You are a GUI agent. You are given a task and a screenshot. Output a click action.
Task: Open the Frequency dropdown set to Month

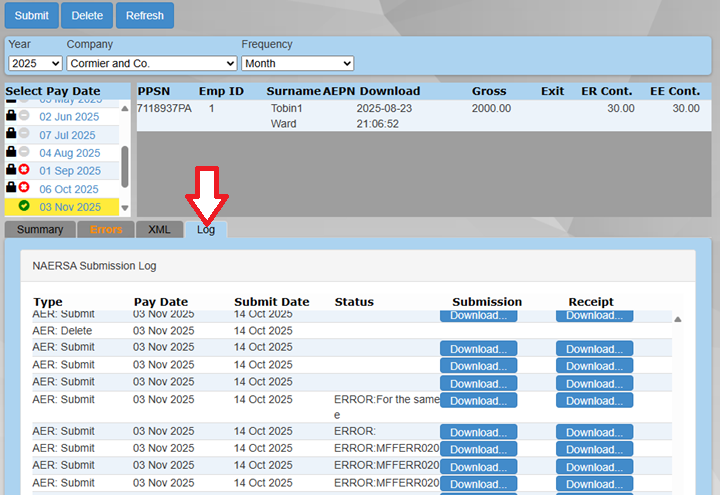tap(297, 63)
